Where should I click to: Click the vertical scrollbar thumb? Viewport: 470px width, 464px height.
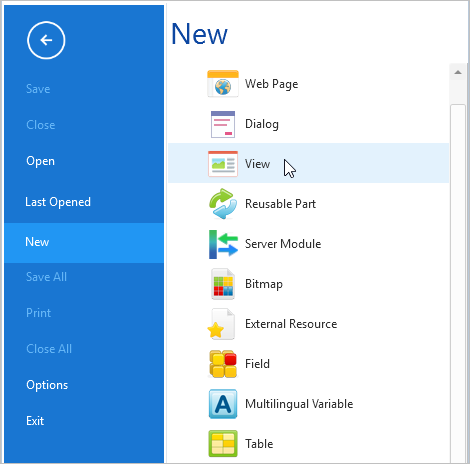[458, 283]
